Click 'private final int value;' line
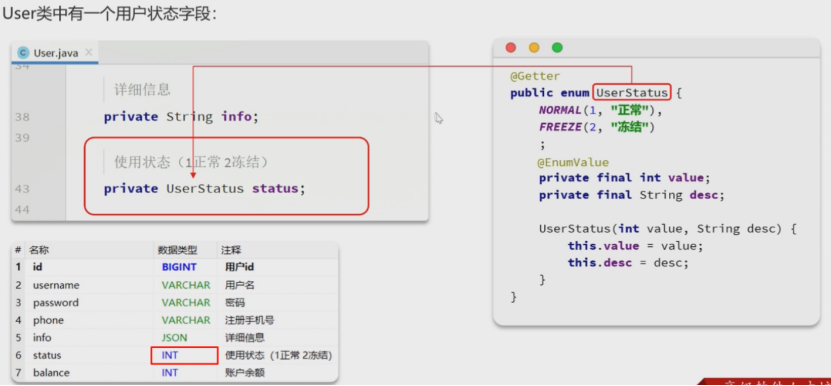Screen dimensions: 831x386 (x=624, y=178)
